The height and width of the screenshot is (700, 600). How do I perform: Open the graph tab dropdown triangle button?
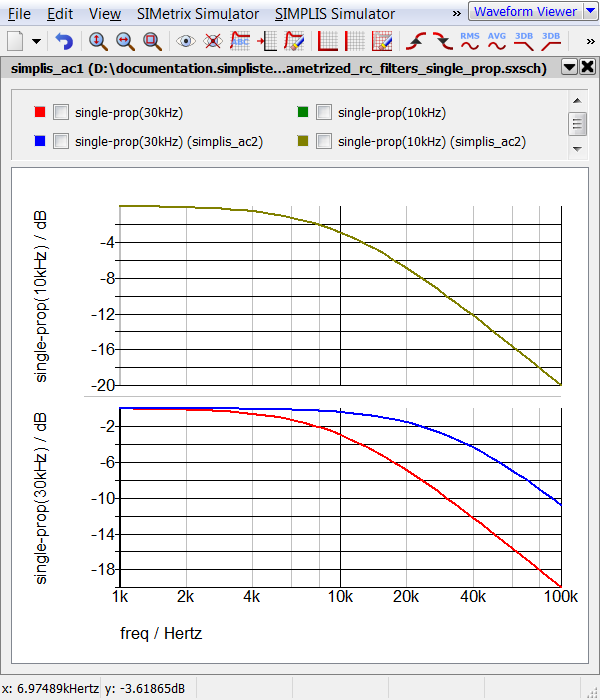click(x=568, y=68)
